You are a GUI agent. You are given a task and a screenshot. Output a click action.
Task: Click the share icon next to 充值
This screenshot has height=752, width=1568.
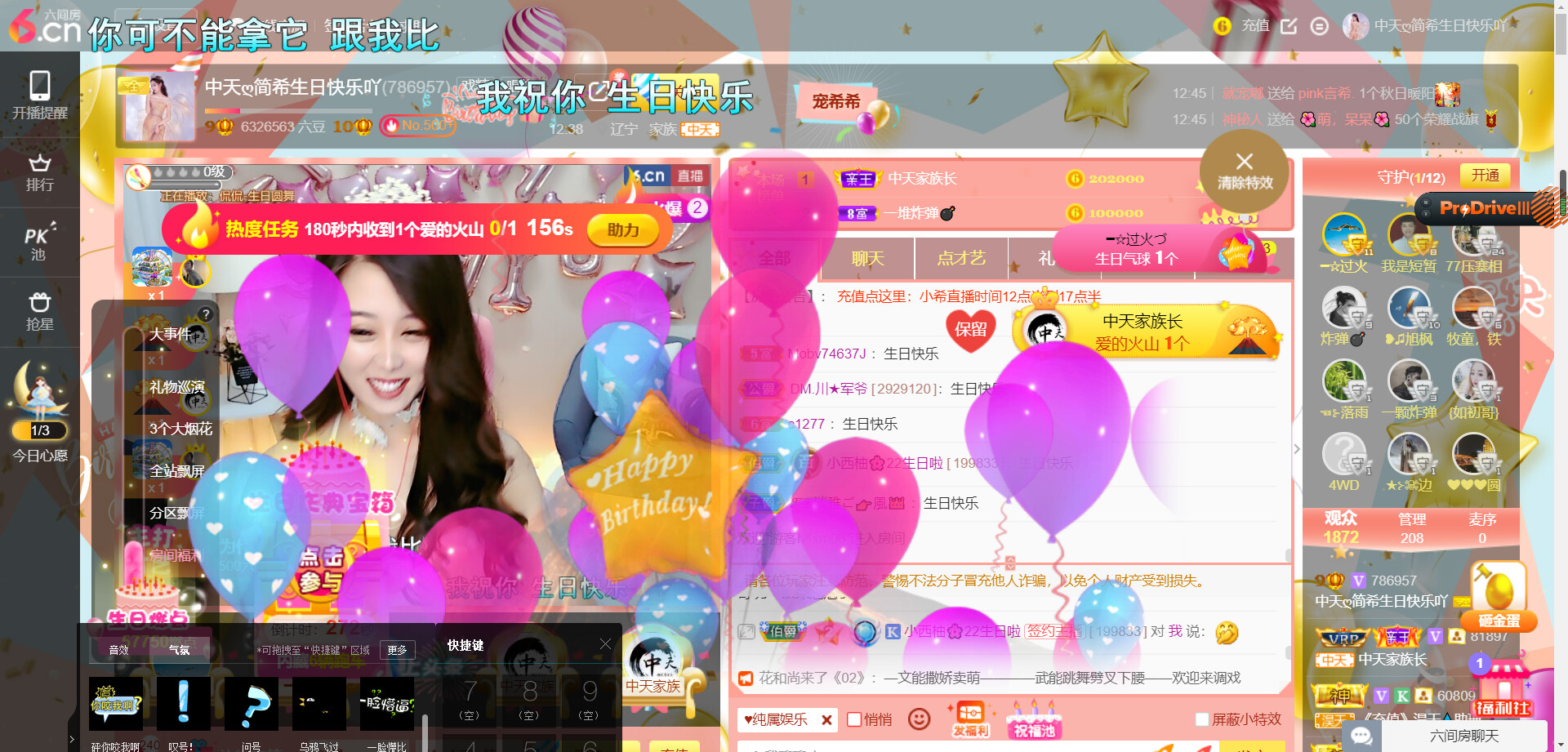click(x=1289, y=26)
